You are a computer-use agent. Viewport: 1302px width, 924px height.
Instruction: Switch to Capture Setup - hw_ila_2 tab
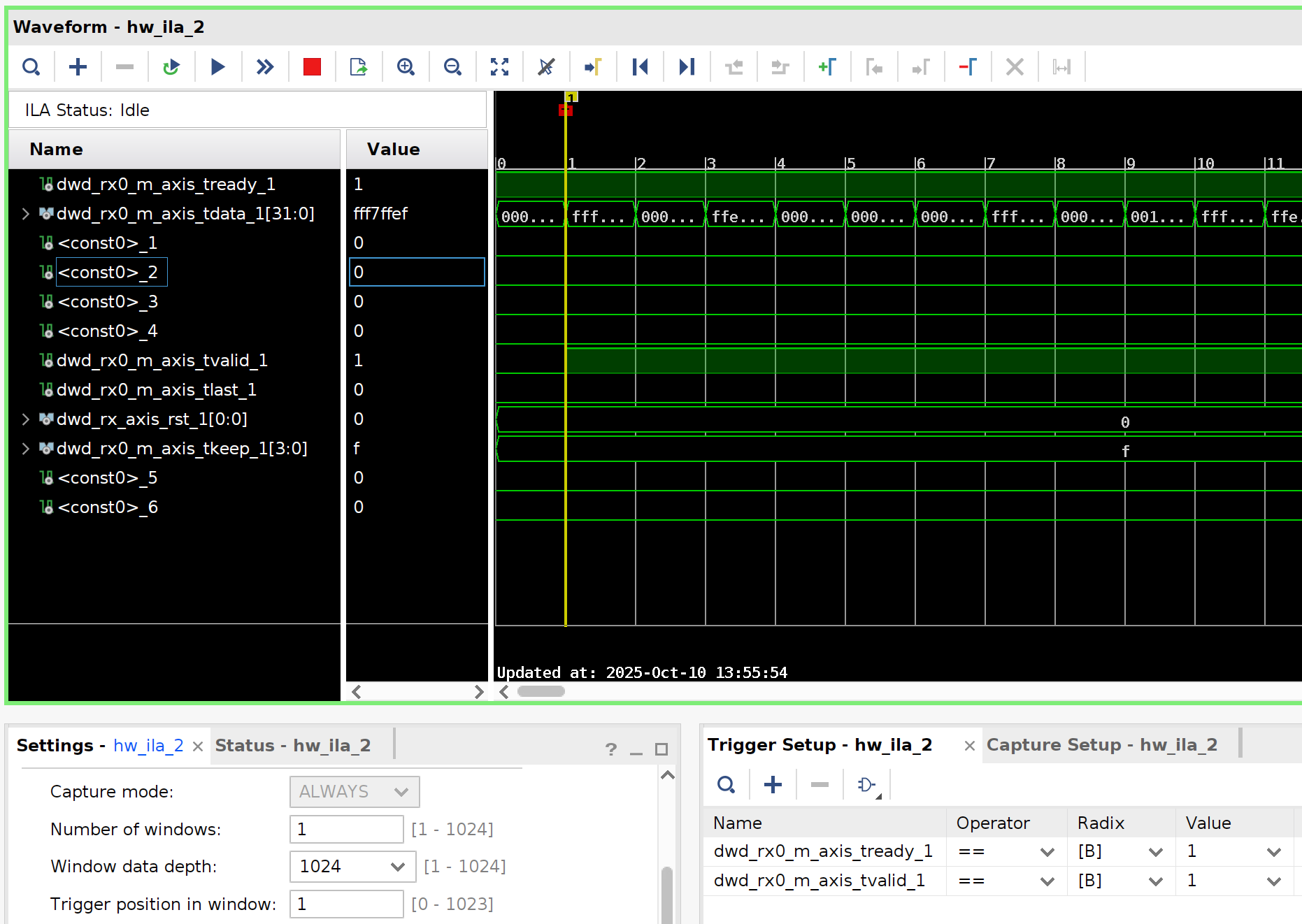tap(1101, 745)
